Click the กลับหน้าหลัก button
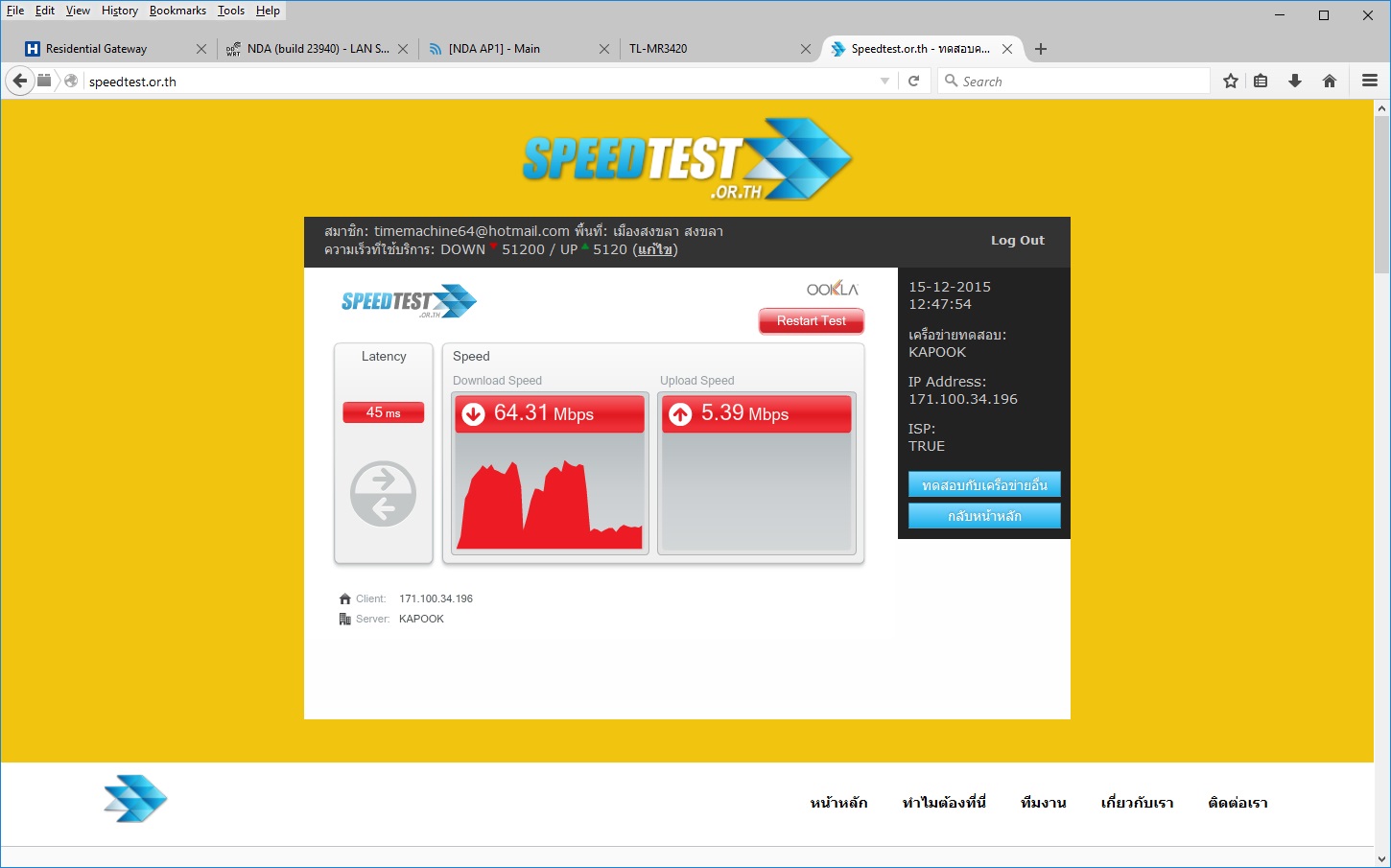The image size is (1391, 868). click(x=984, y=516)
